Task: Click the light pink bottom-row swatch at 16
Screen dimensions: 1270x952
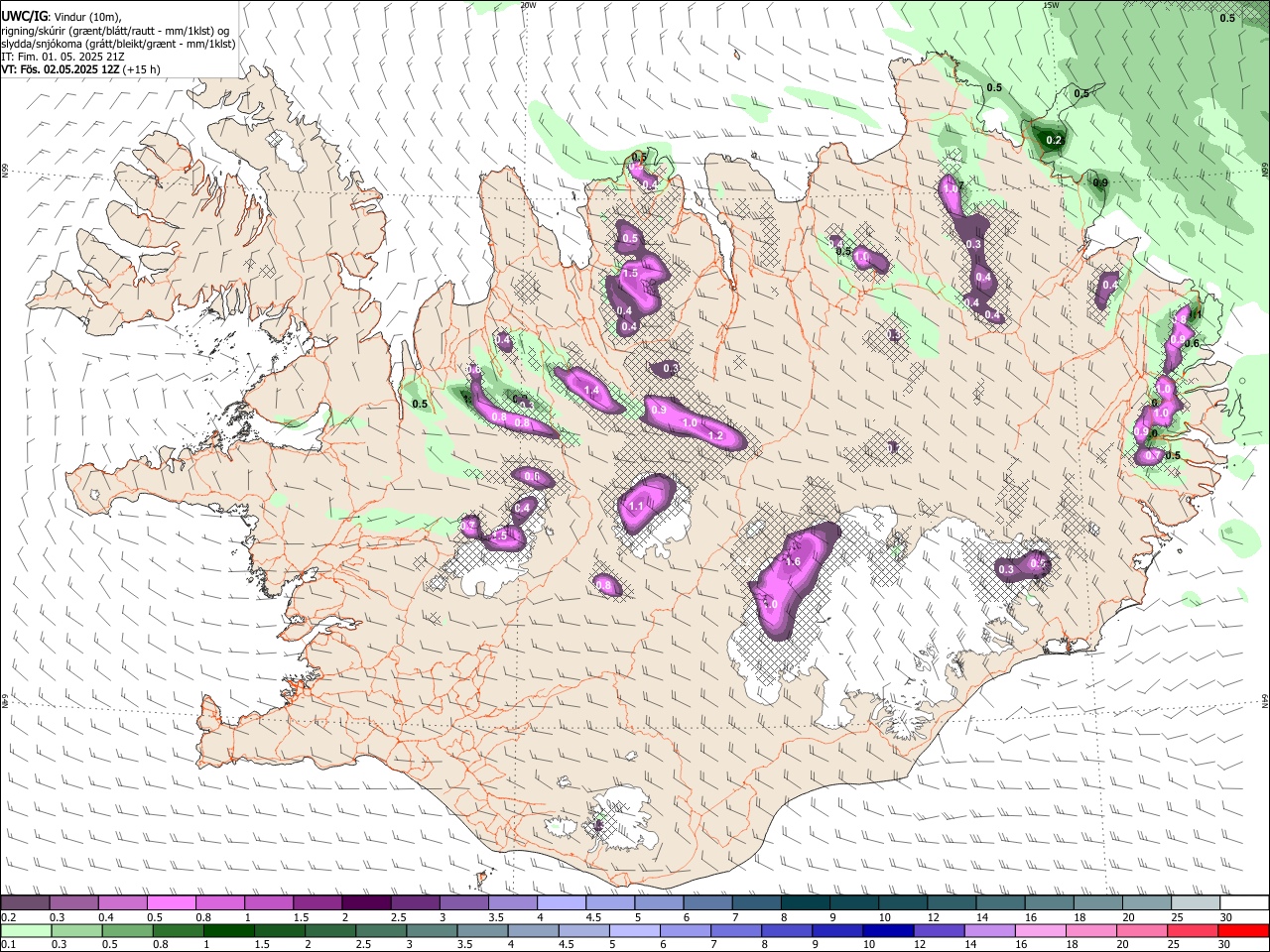Action: click(x=1040, y=930)
